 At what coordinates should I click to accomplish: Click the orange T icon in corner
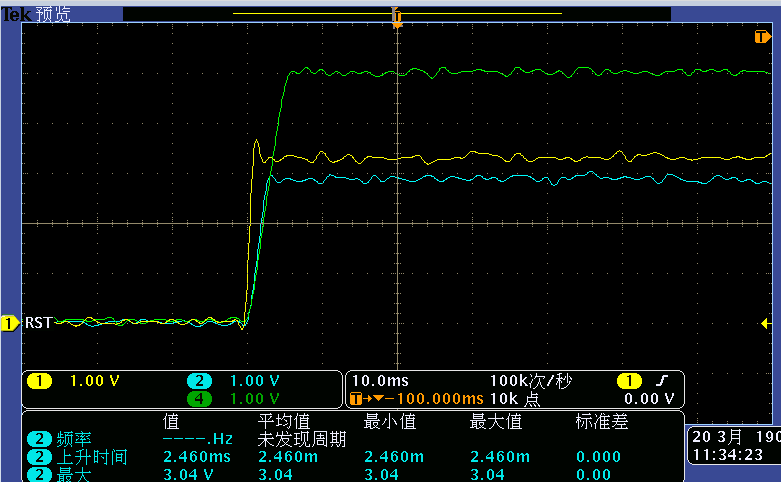(x=762, y=36)
